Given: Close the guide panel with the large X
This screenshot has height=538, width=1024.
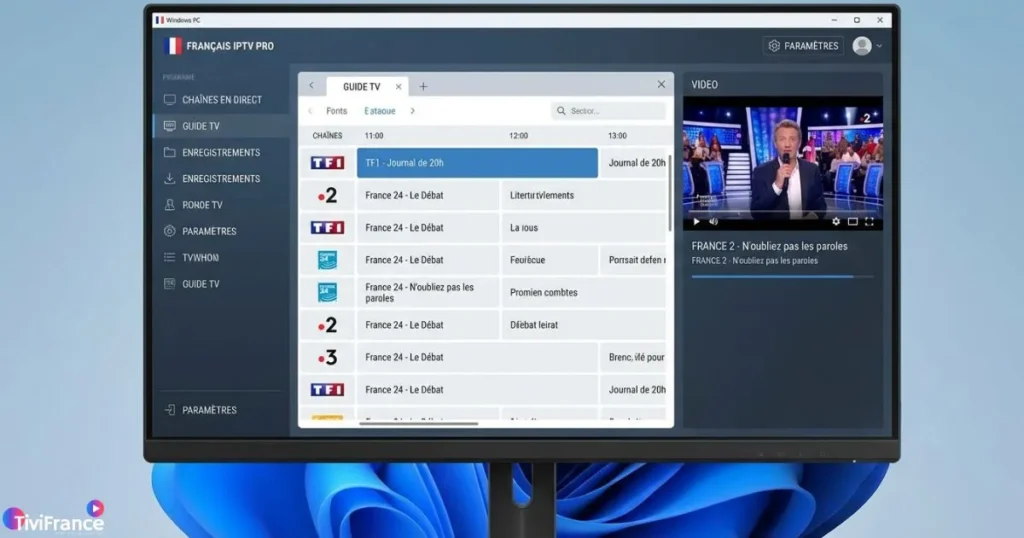Looking at the screenshot, I should click(661, 84).
